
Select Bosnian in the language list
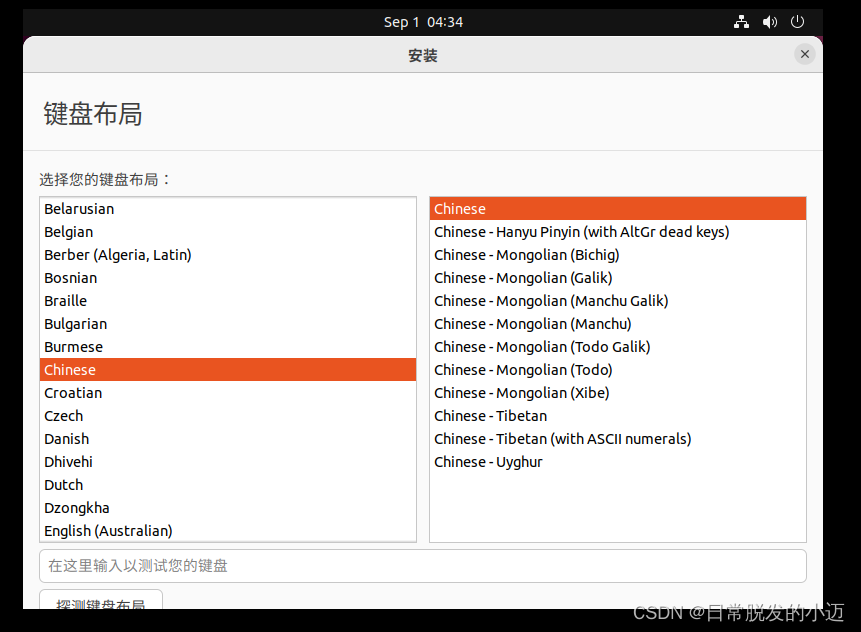pyautogui.click(x=228, y=278)
